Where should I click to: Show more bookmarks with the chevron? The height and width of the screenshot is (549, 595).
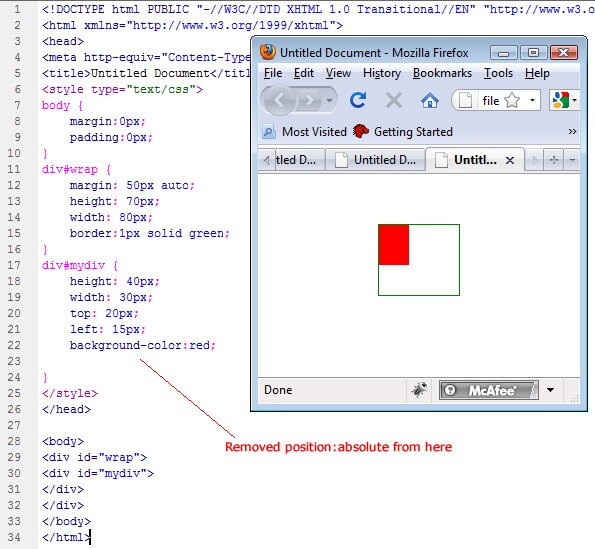click(572, 132)
